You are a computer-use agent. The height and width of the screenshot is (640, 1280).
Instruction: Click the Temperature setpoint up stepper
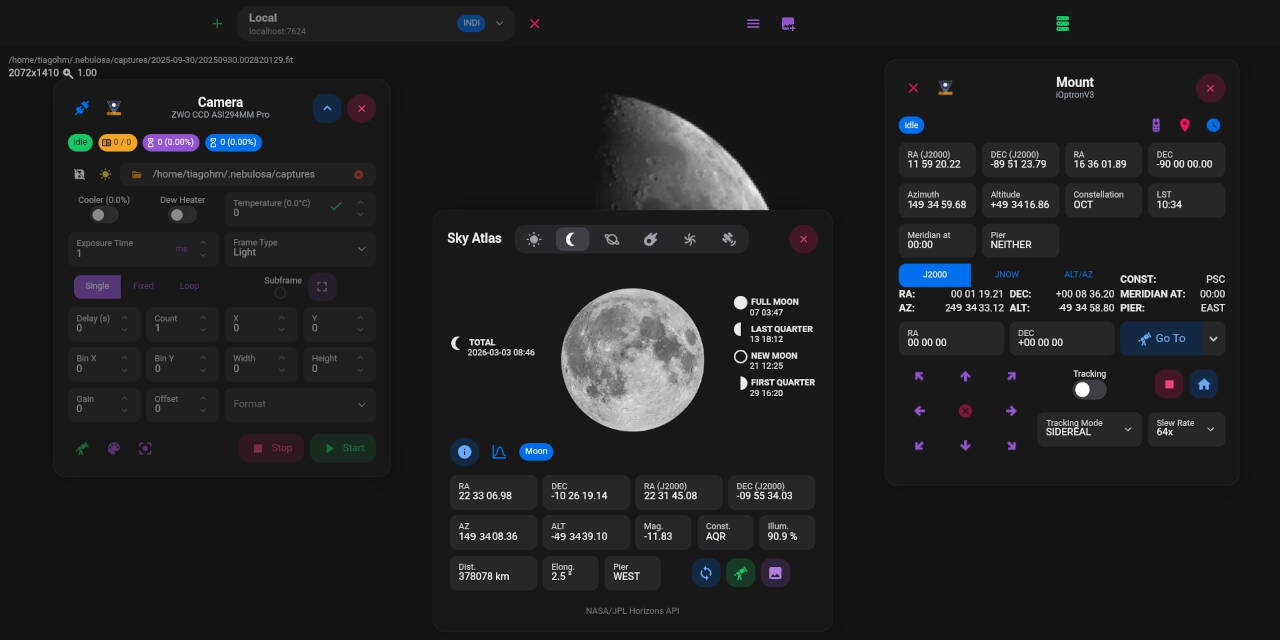[360, 201]
